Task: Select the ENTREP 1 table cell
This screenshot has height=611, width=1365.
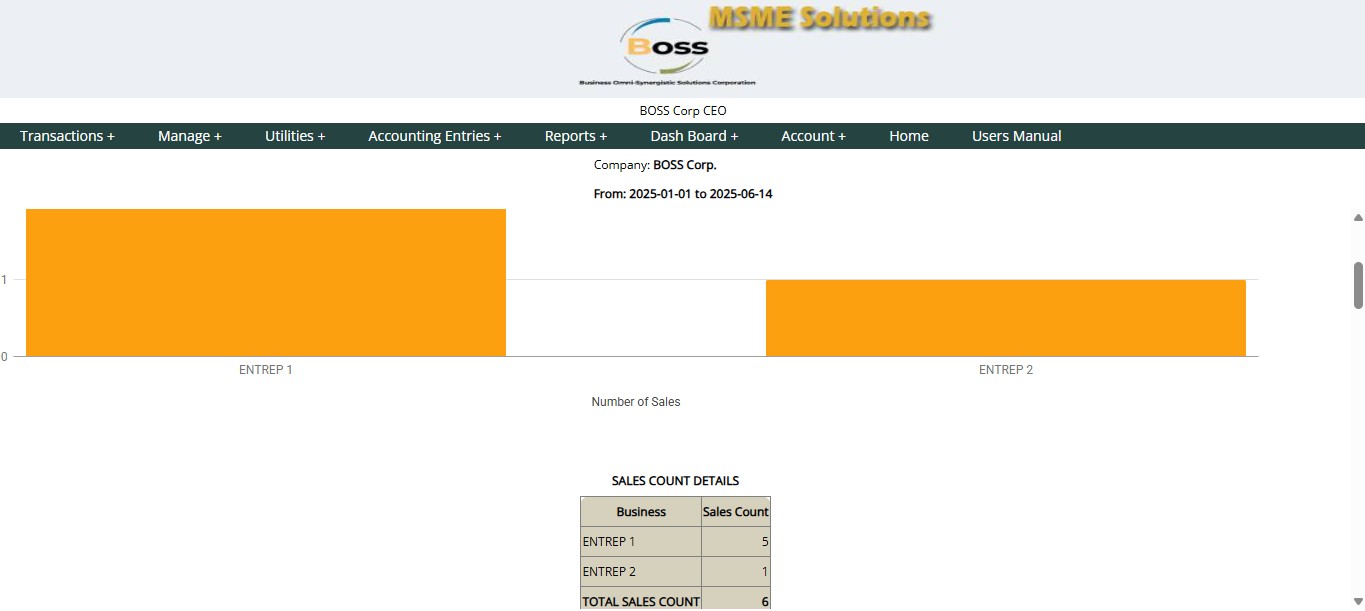Action: click(x=641, y=542)
